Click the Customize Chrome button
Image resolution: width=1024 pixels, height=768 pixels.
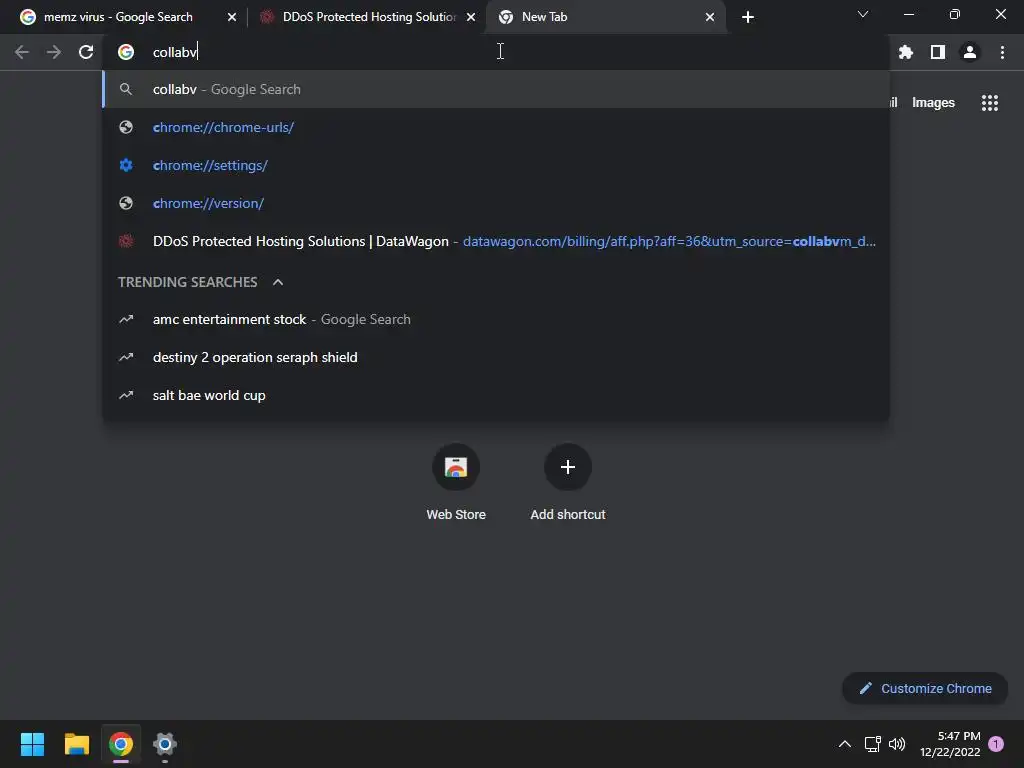tap(925, 688)
